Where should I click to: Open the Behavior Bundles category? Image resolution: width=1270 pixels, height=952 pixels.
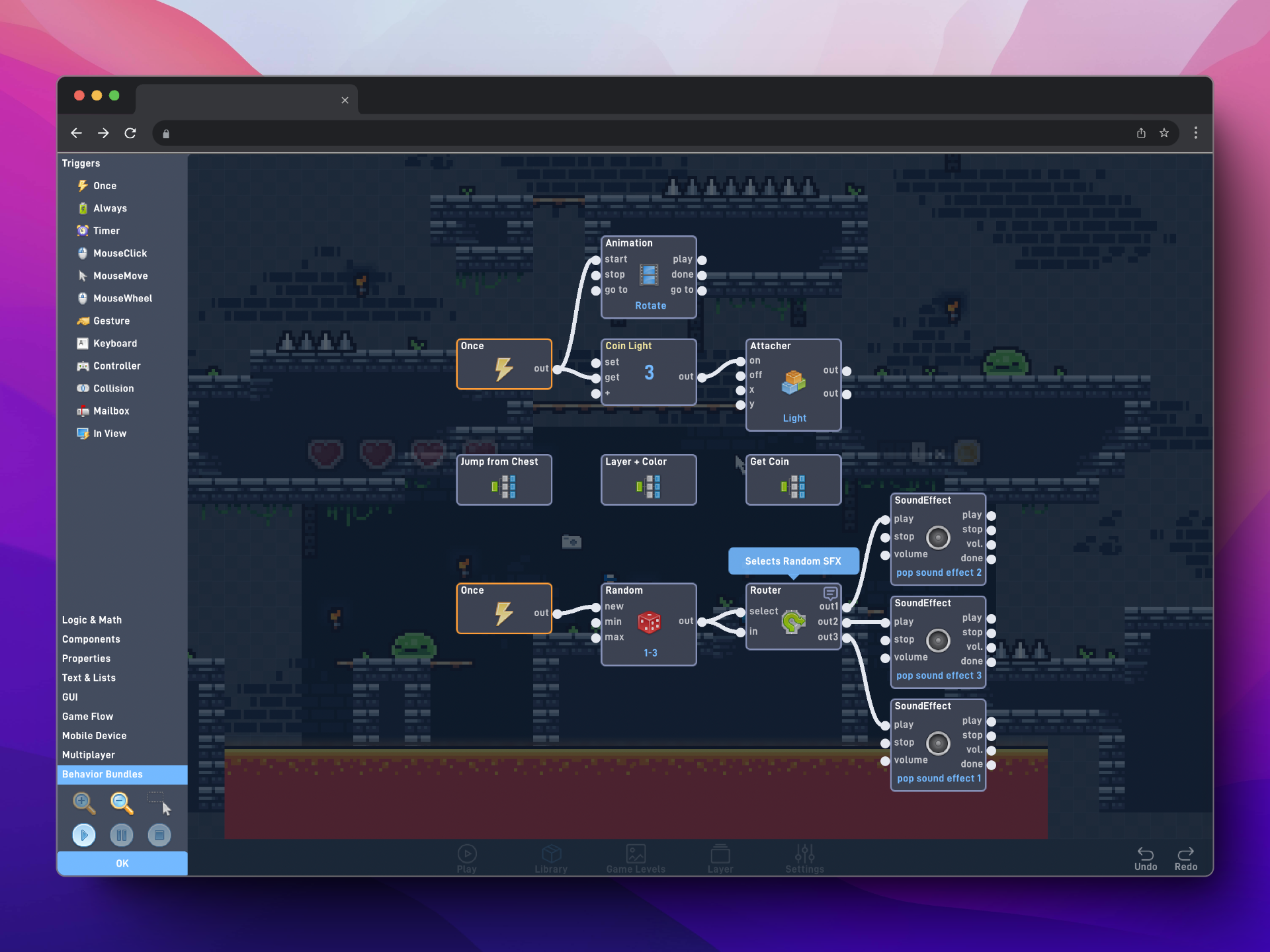(x=122, y=774)
